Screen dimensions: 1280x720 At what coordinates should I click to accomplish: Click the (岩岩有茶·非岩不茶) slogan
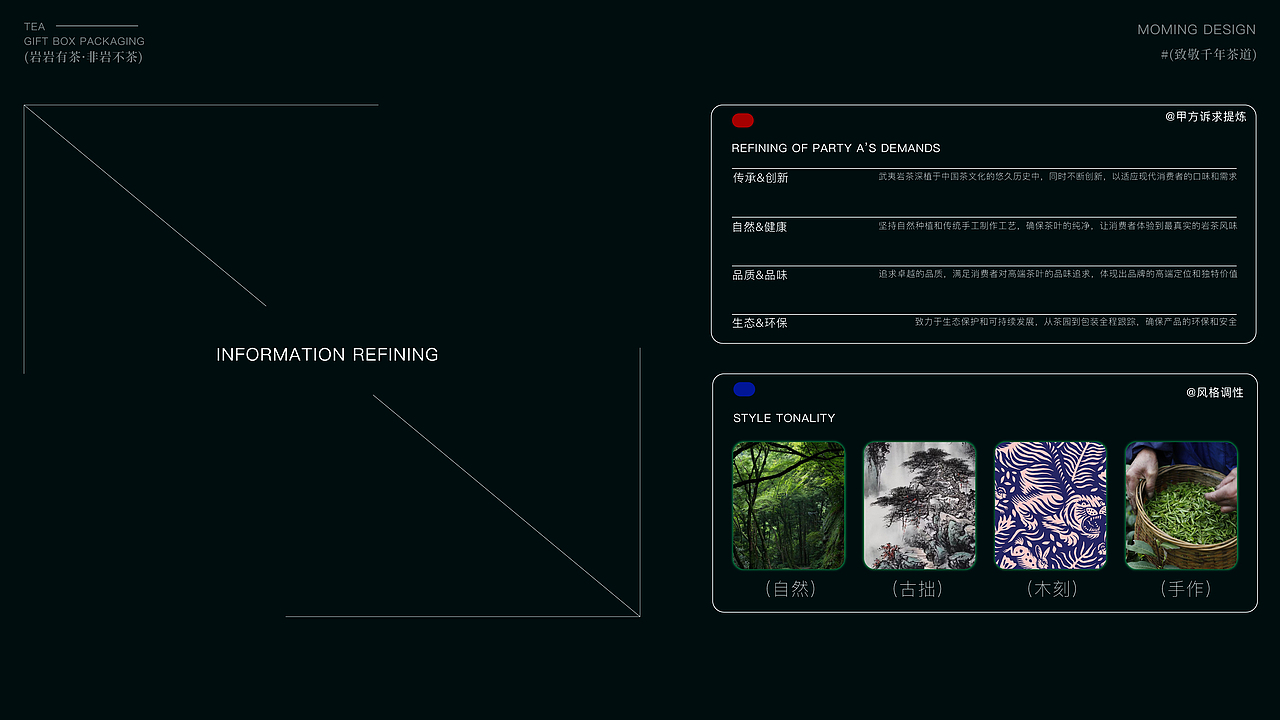(83, 57)
